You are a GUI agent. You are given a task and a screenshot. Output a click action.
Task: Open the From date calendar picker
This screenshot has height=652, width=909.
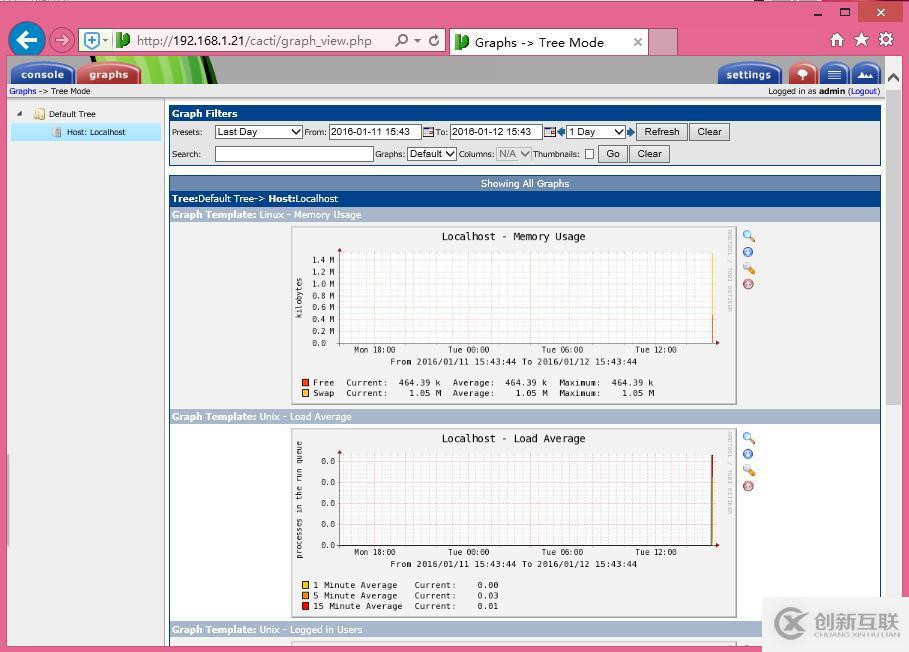tap(428, 132)
